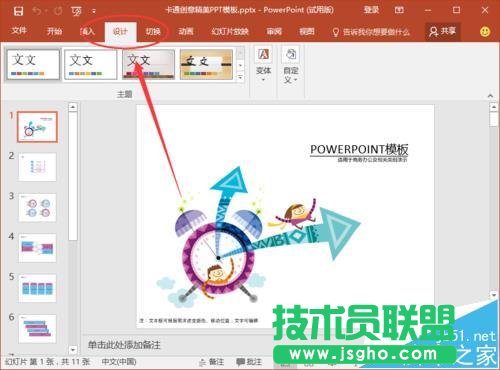Open the Customize Quick Access Toolbar arrow
The width and height of the screenshot is (500, 370).
94,11
